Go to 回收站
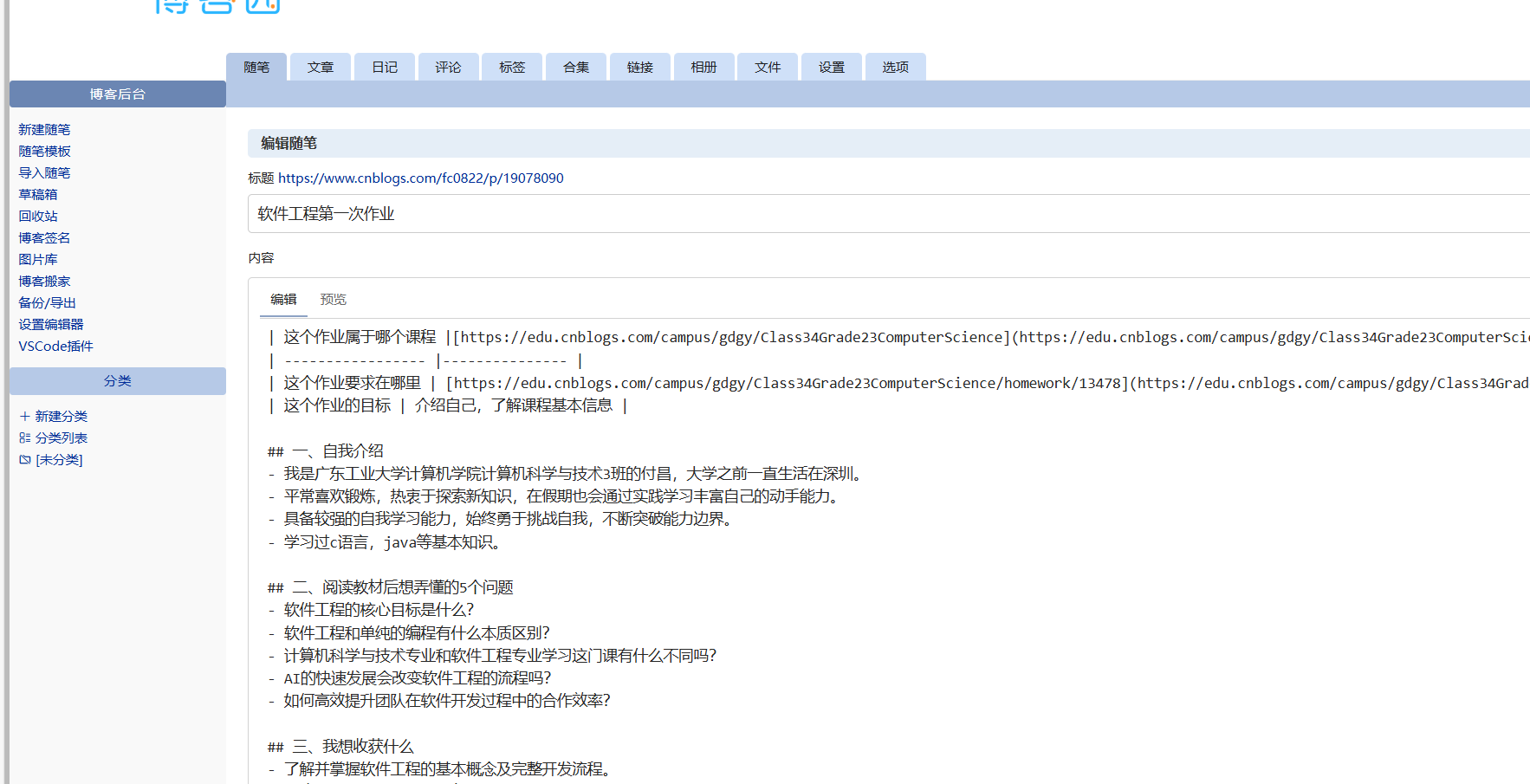1530x784 pixels. point(38,216)
